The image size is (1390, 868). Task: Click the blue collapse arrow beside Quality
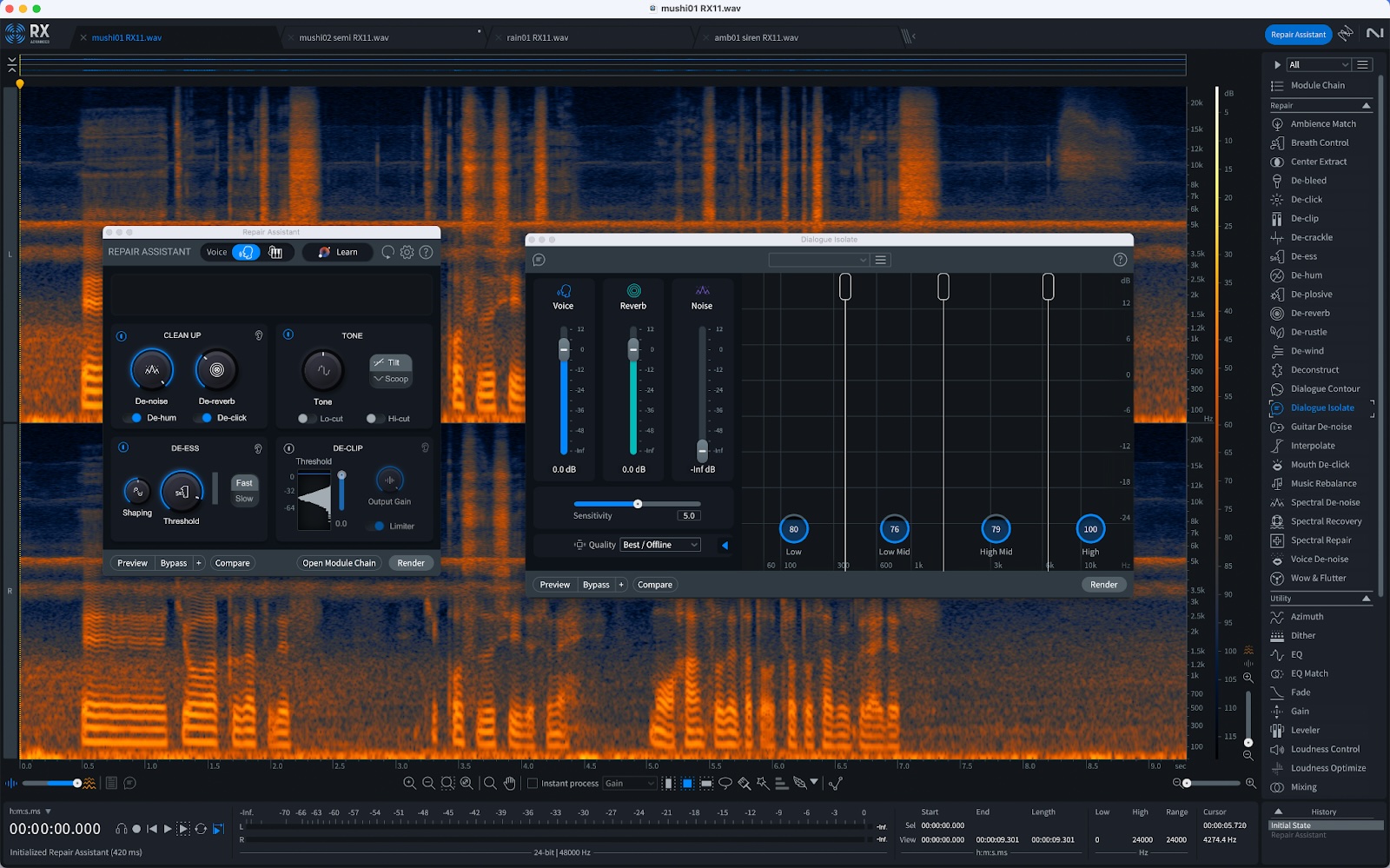725,545
